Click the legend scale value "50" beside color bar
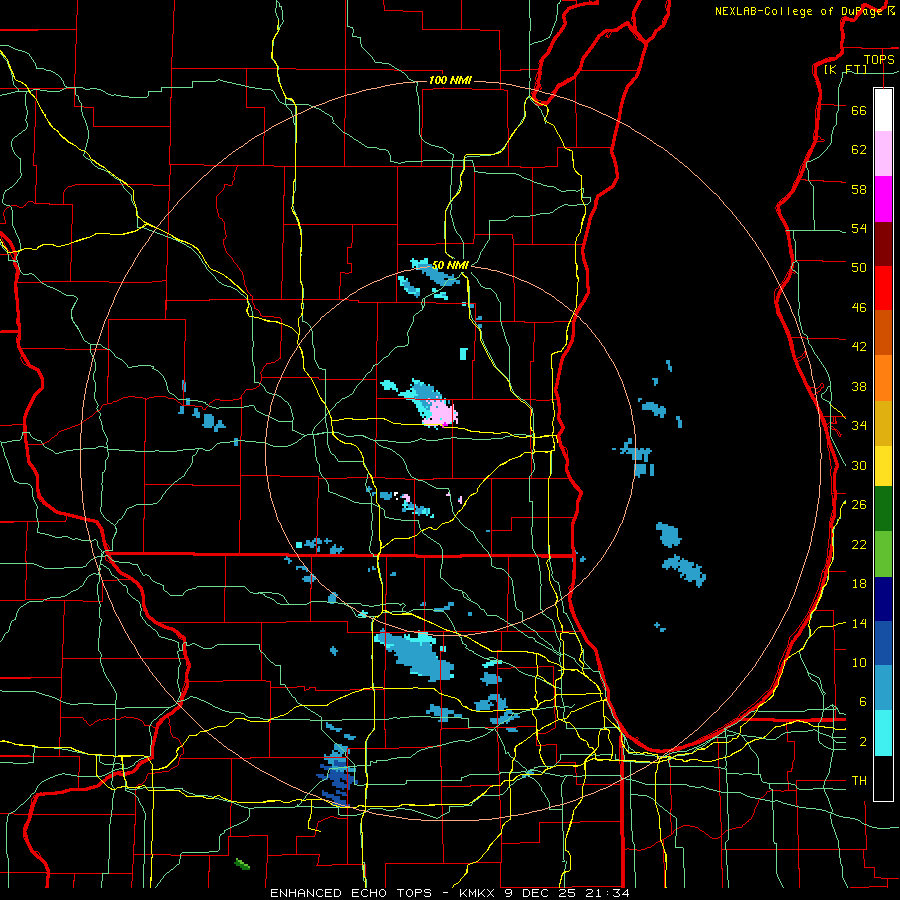The height and width of the screenshot is (900, 900). click(x=859, y=268)
